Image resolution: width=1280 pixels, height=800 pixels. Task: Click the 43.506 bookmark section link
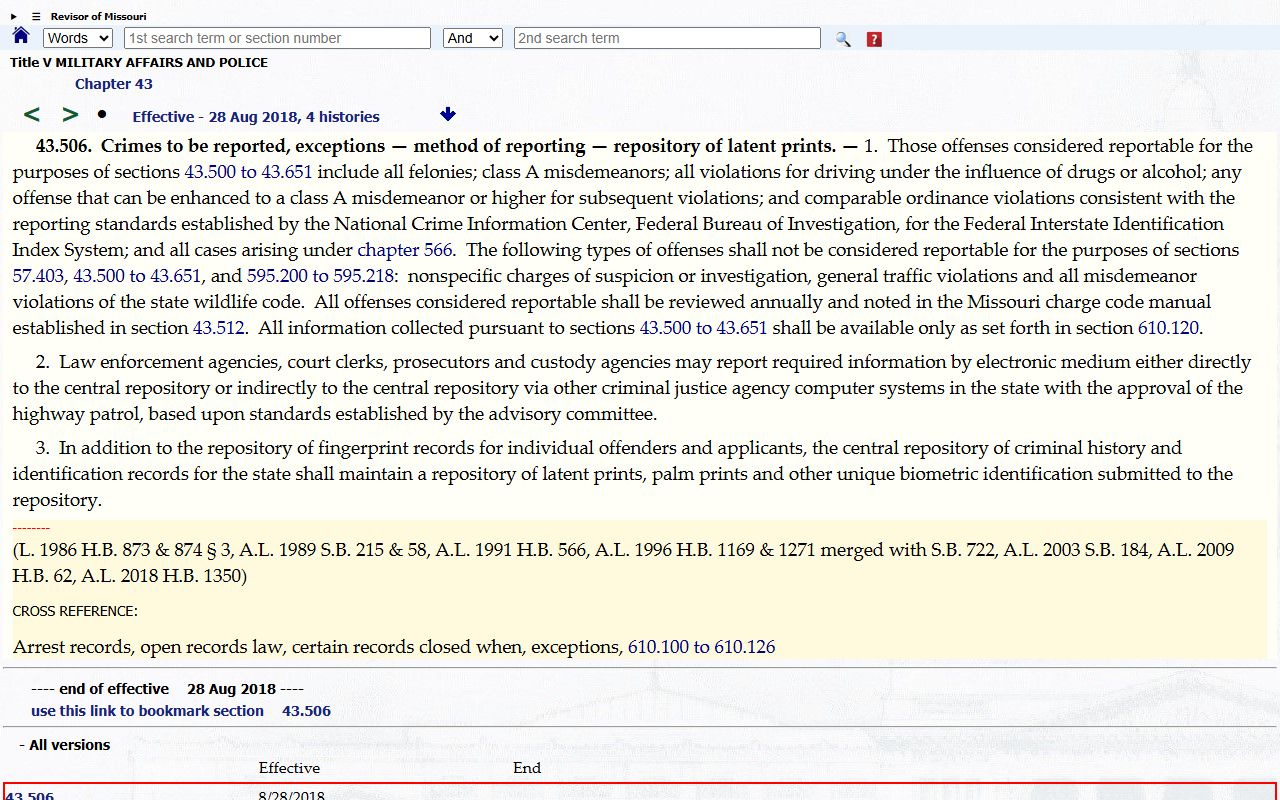pos(306,711)
